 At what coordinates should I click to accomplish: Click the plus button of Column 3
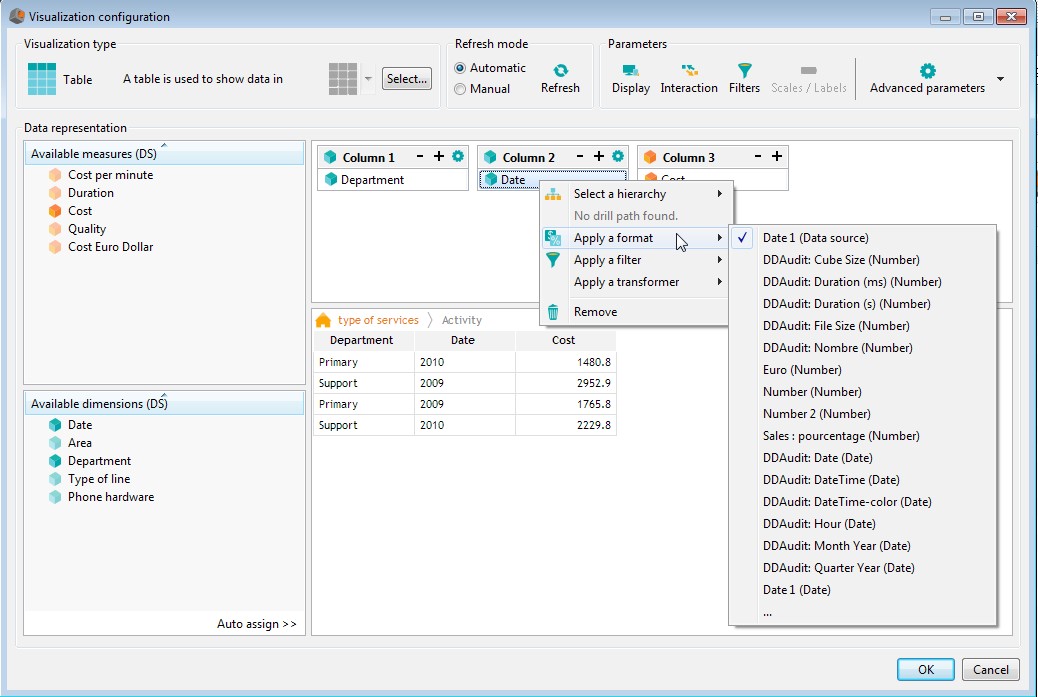(777, 156)
